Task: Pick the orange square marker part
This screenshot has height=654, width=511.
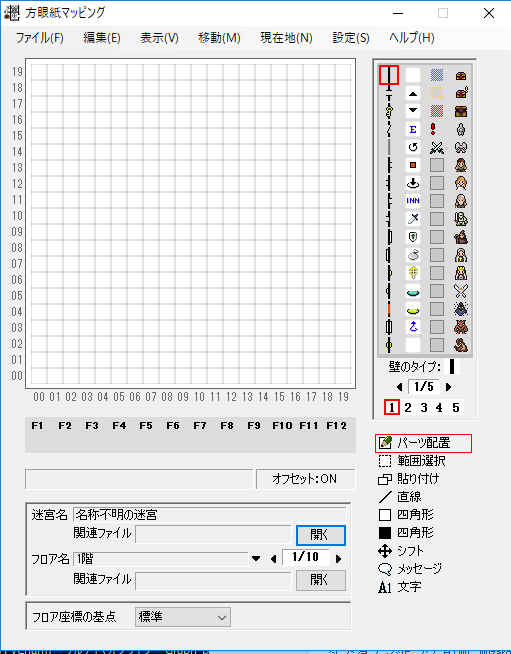Action: [413, 165]
